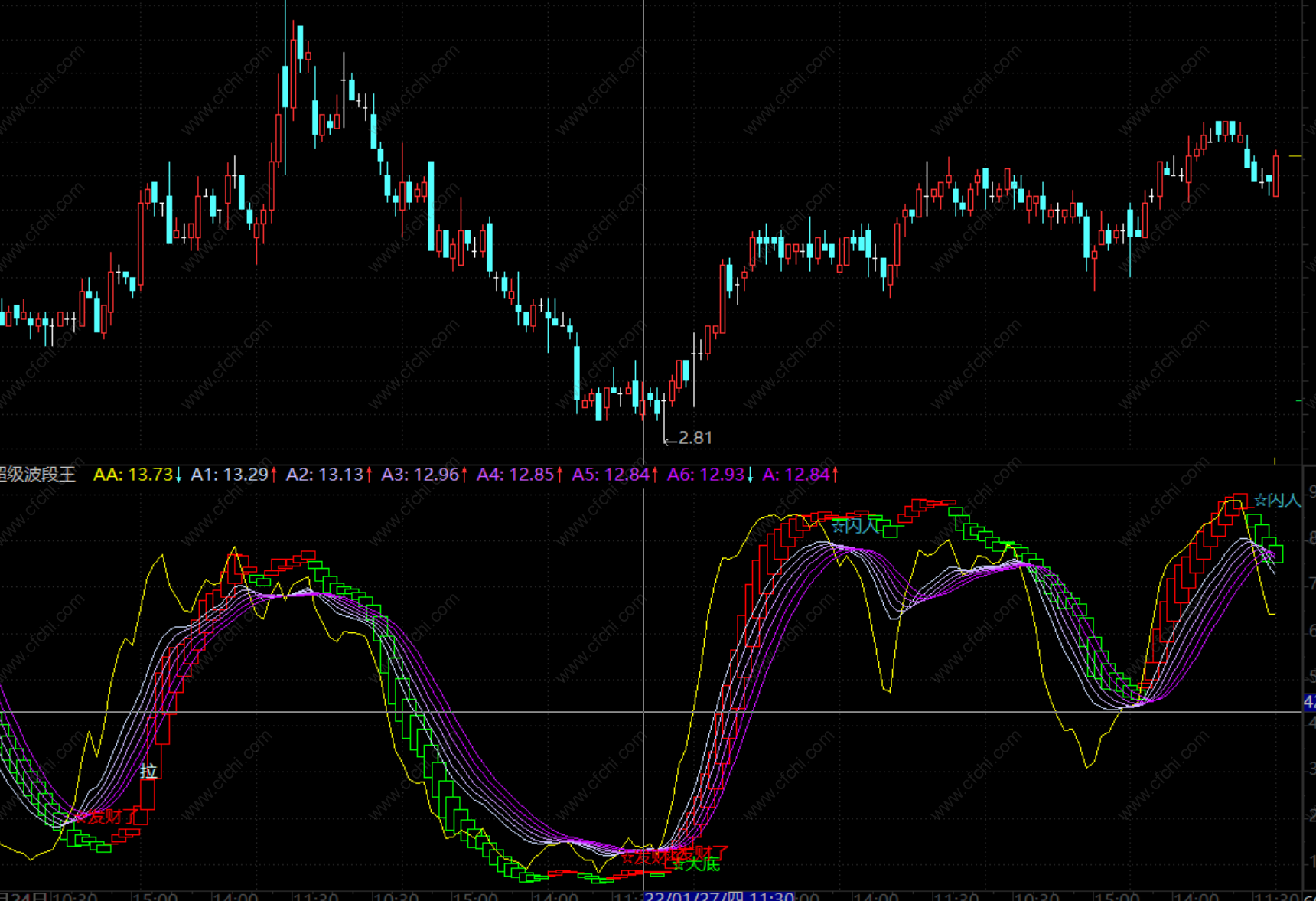Click the A5: 12.84 indicator value
This screenshot has height=901, width=1316.
click(611, 475)
